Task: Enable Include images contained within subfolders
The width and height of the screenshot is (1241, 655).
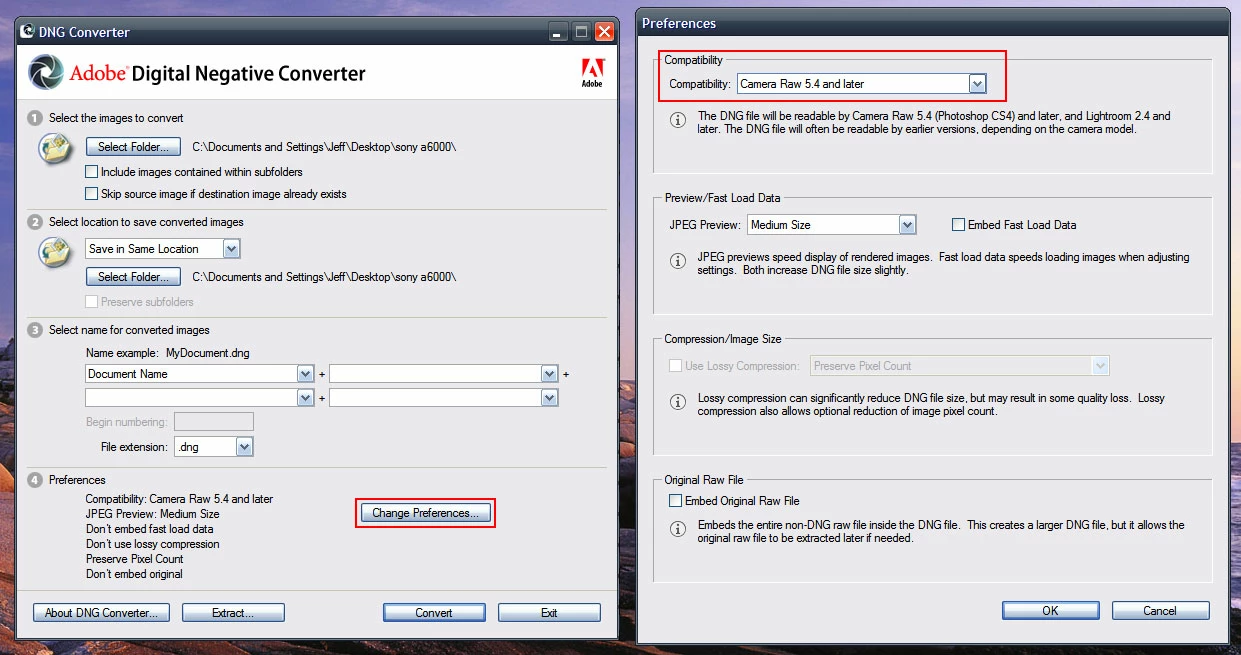Action: [92, 172]
